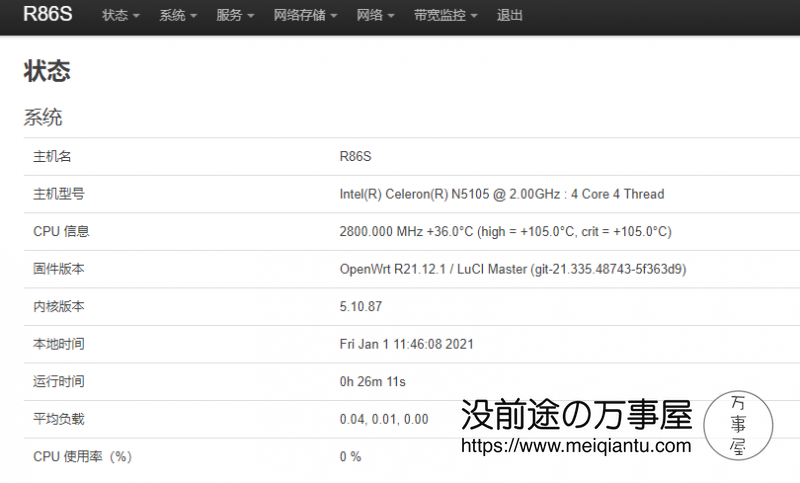The height and width of the screenshot is (483, 800).
Task: Expand the caret next to 网络
Action: tap(391, 16)
